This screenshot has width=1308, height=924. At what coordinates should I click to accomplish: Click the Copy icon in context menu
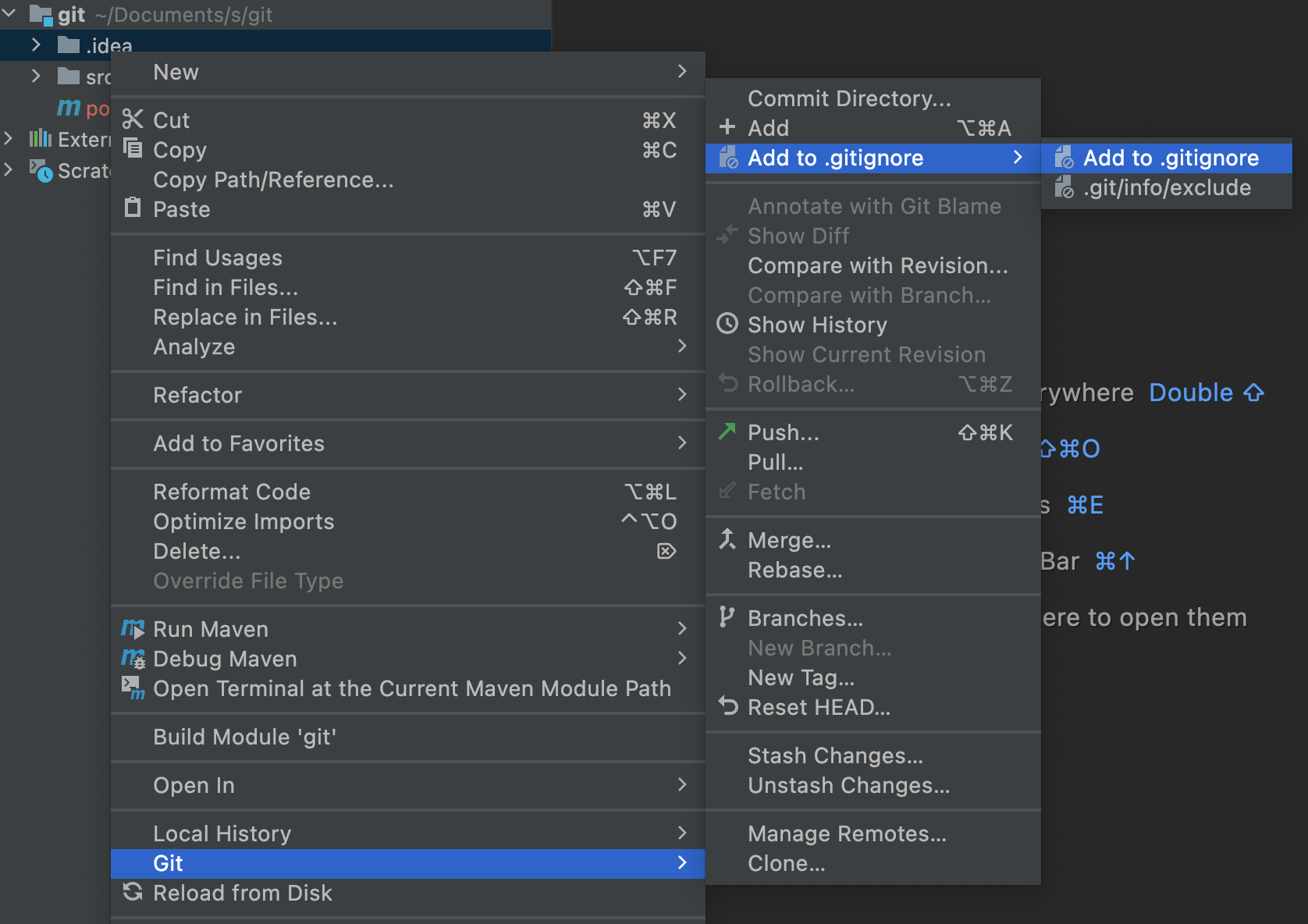tap(133, 148)
